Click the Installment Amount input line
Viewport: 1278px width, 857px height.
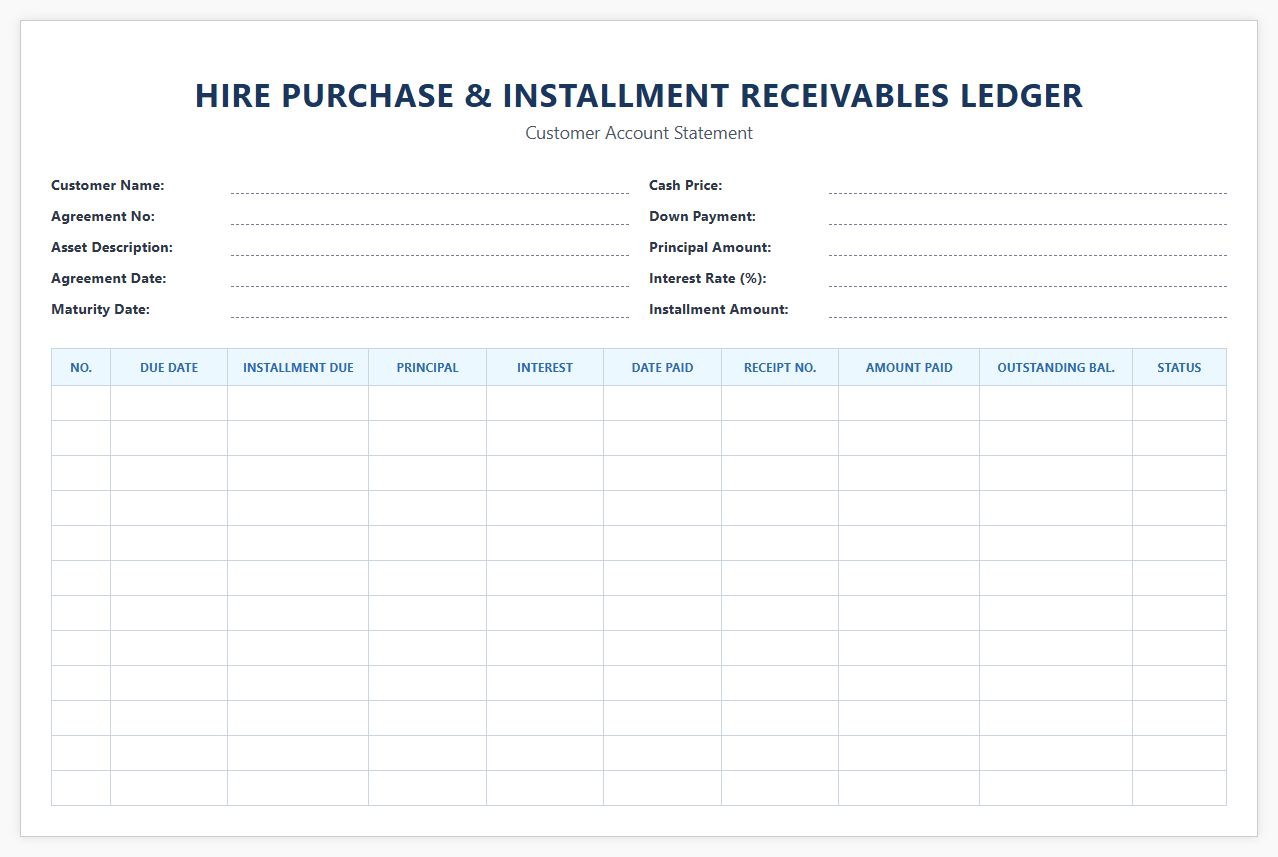pyautogui.click(x=1028, y=309)
